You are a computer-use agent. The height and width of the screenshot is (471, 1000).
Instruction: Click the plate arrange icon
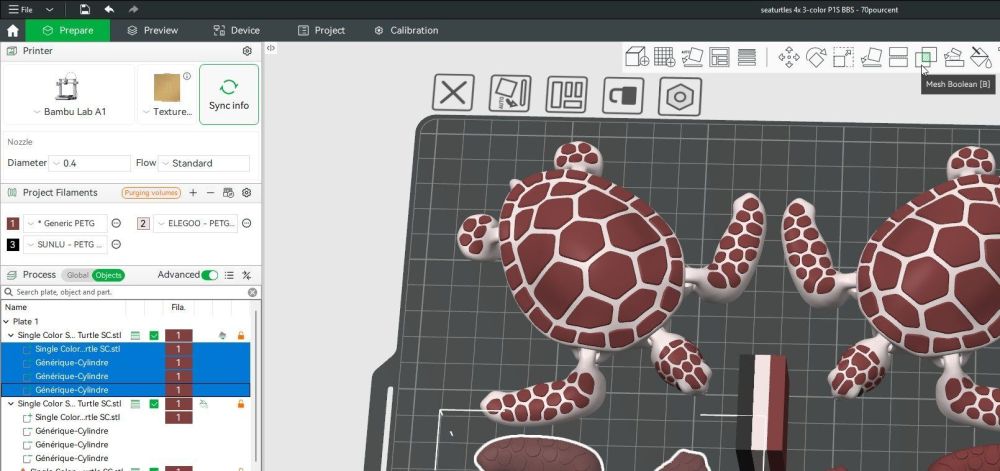(x=566, y=94)
